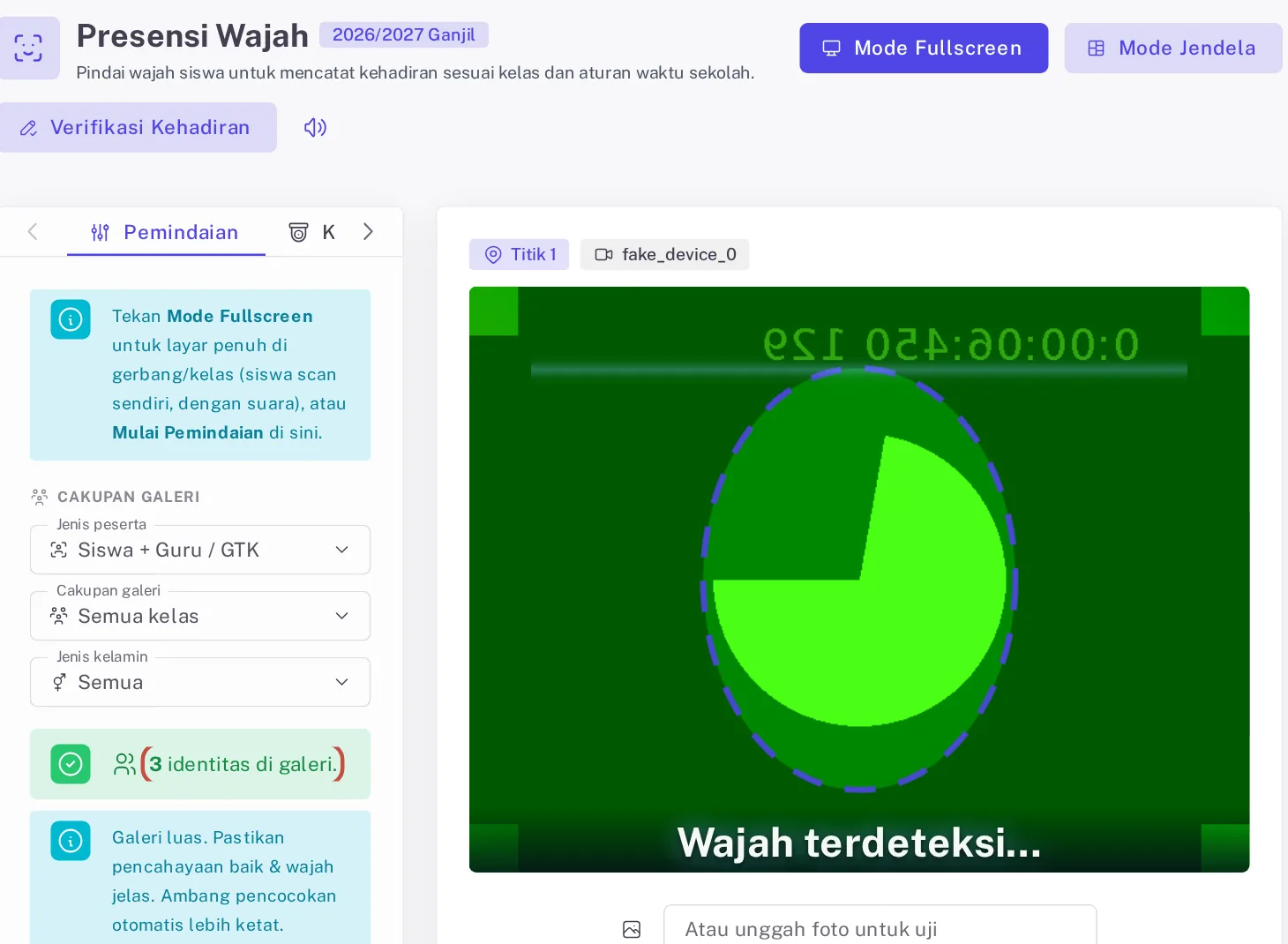Switch to the Pemindaian tab
Image resolution: width=1288 pixels, height=944 pixels.
[x=166, y=232]
